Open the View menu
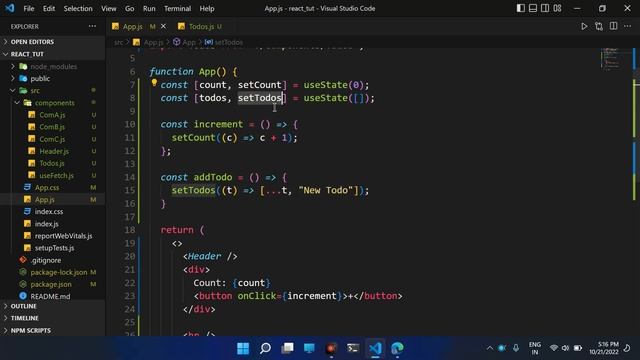640x360 pixels. coord(109,8)
